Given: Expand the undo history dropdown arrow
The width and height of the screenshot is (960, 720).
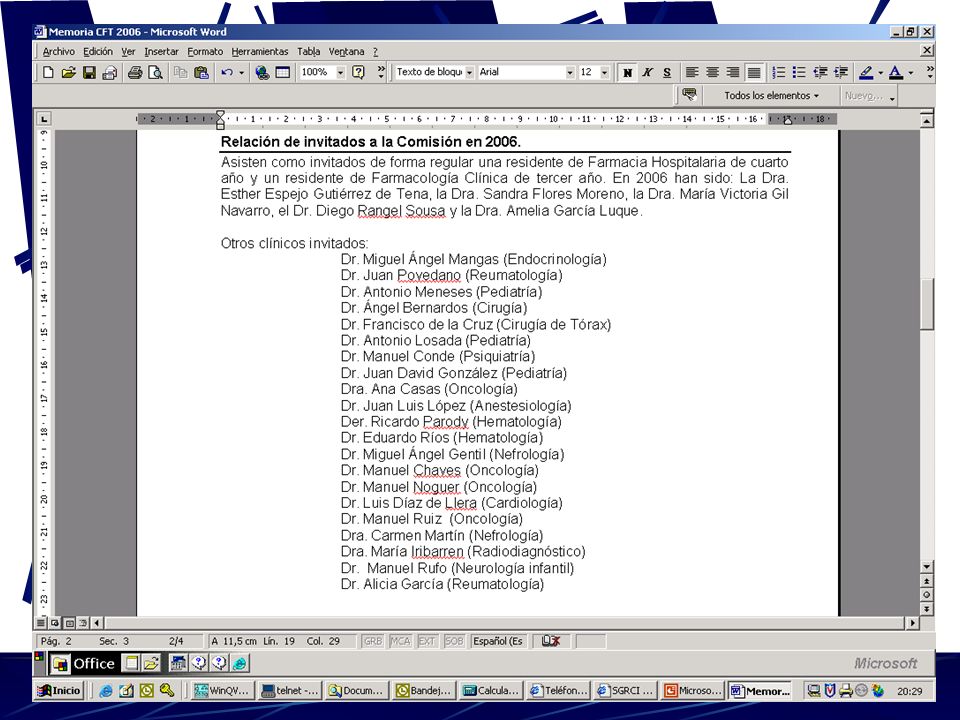Looking at the screenshot, I should click(x=241, y=73).
